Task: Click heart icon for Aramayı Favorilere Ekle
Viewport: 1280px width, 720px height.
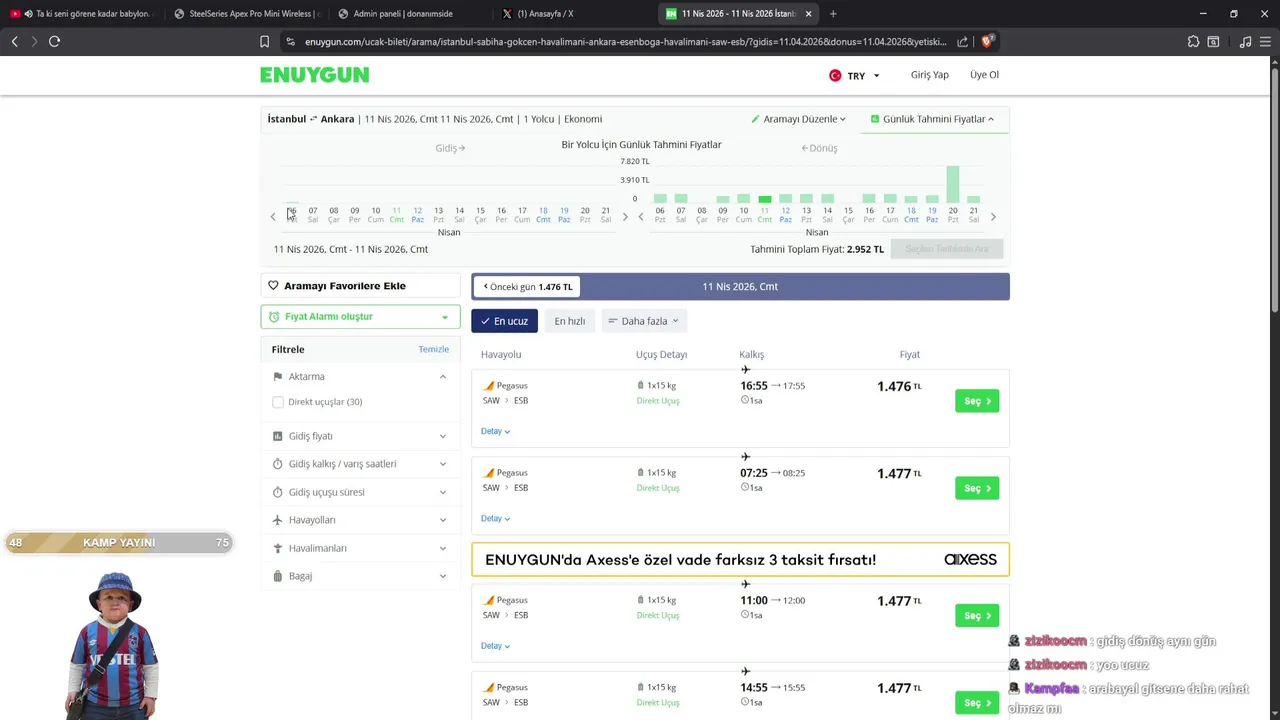Action: [x=273, y=286]
